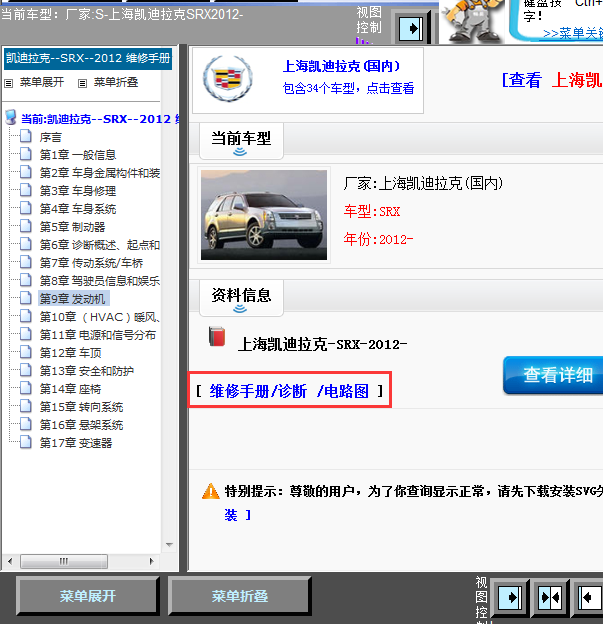The image size is (603, 624).
Task: Click the computer icon of the current manual root
Action: [x=11, y=117]
